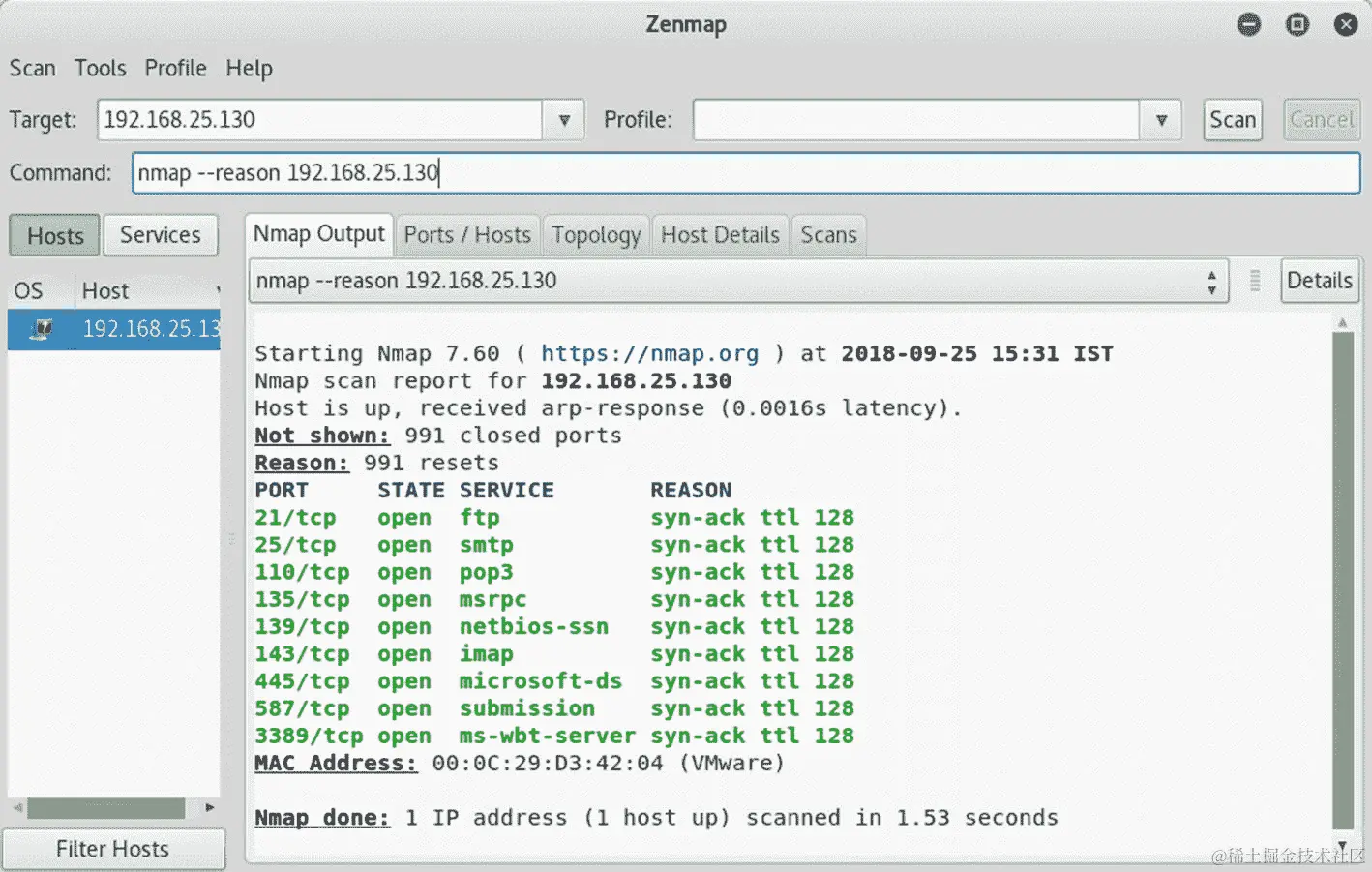This screenshot has width=1372, height=872.
Task: Switch to the Ports / Hosts tab
Action: [467, 235]
